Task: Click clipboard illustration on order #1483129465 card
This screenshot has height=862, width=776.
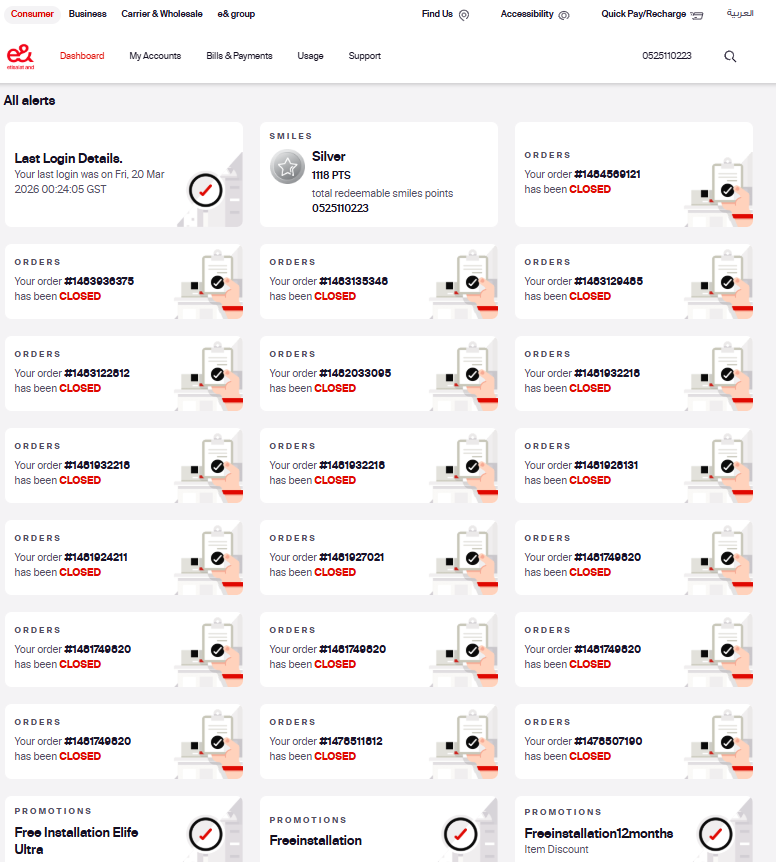Action: (x=720, y=284)
